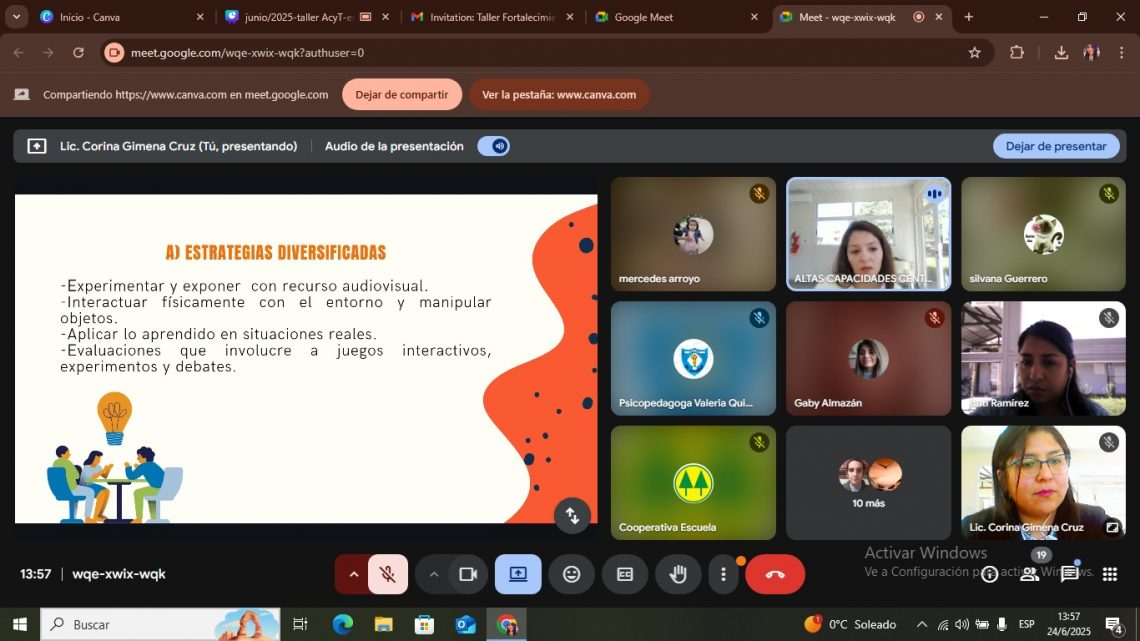This screenshot has height=641, width=1140.
Task: Turn on closed captions
Action: pos(625,574)
